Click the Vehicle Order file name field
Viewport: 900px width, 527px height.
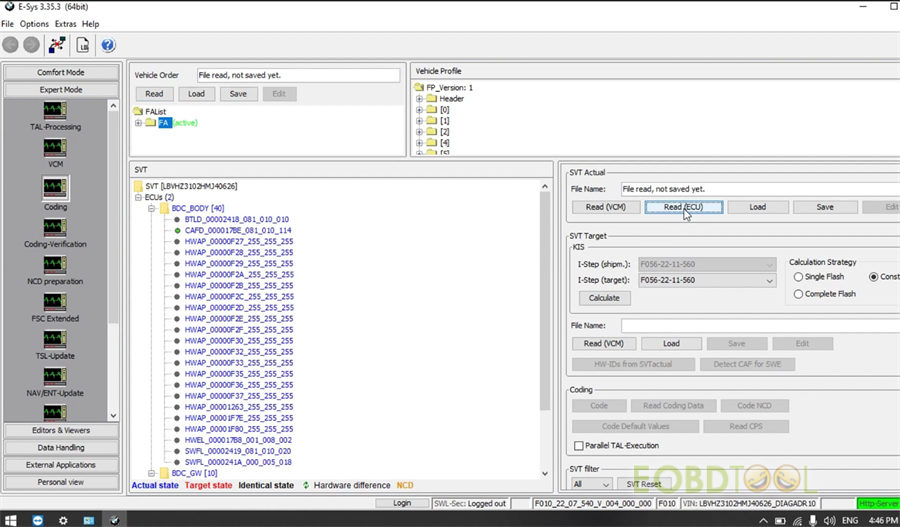tap(298, 75)
